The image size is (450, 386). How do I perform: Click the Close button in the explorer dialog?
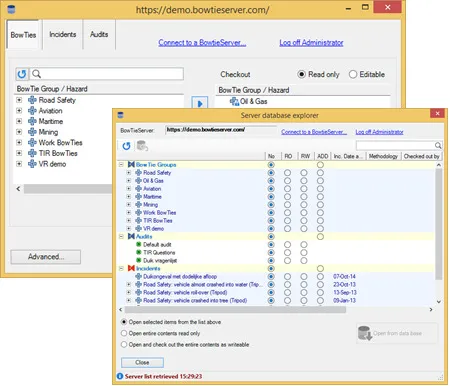click(x=142, y=362)
